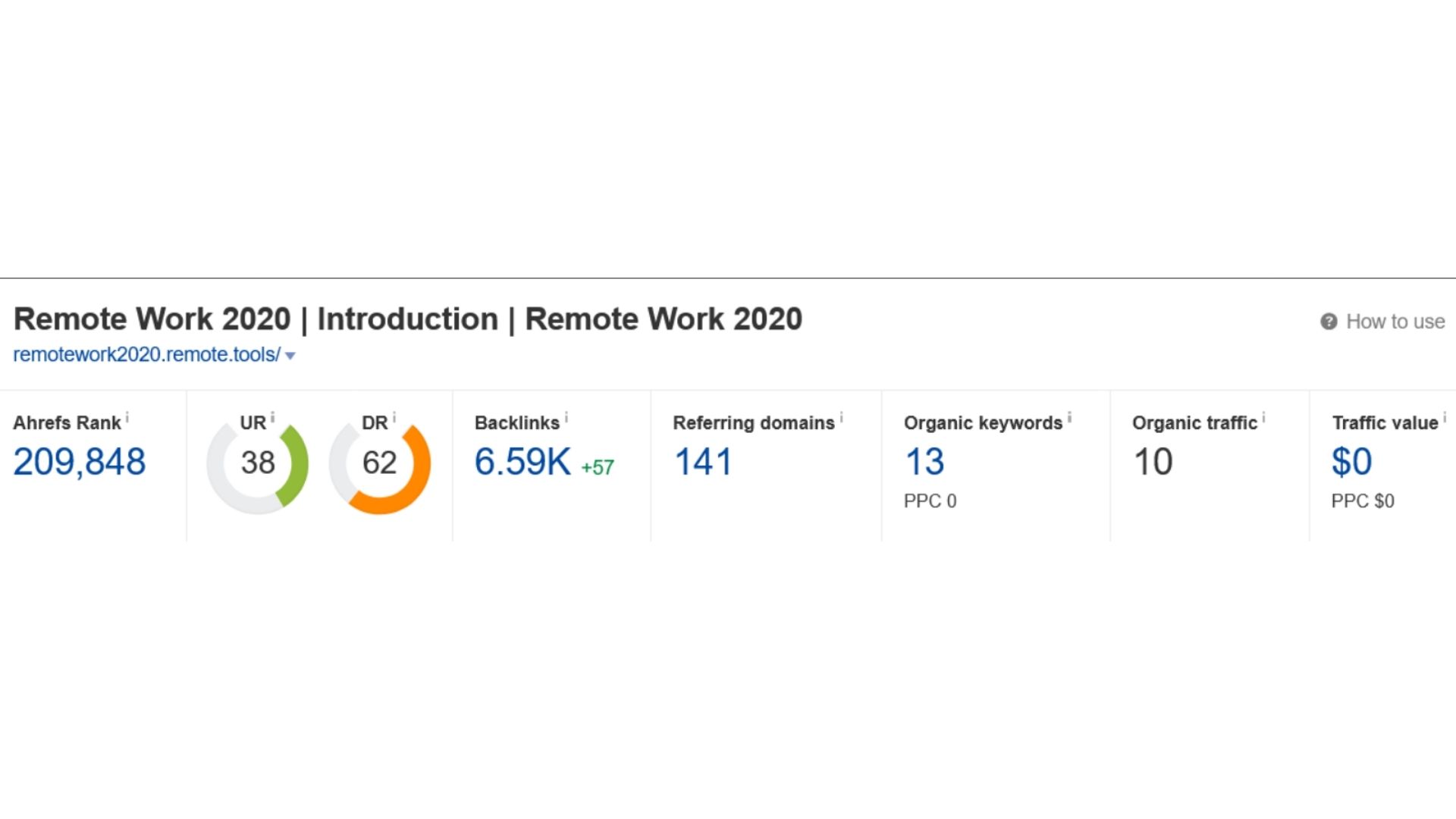Expand the target URL mode dropdown
Viewport: 1456px width, 819px height.
click(290, 355)
